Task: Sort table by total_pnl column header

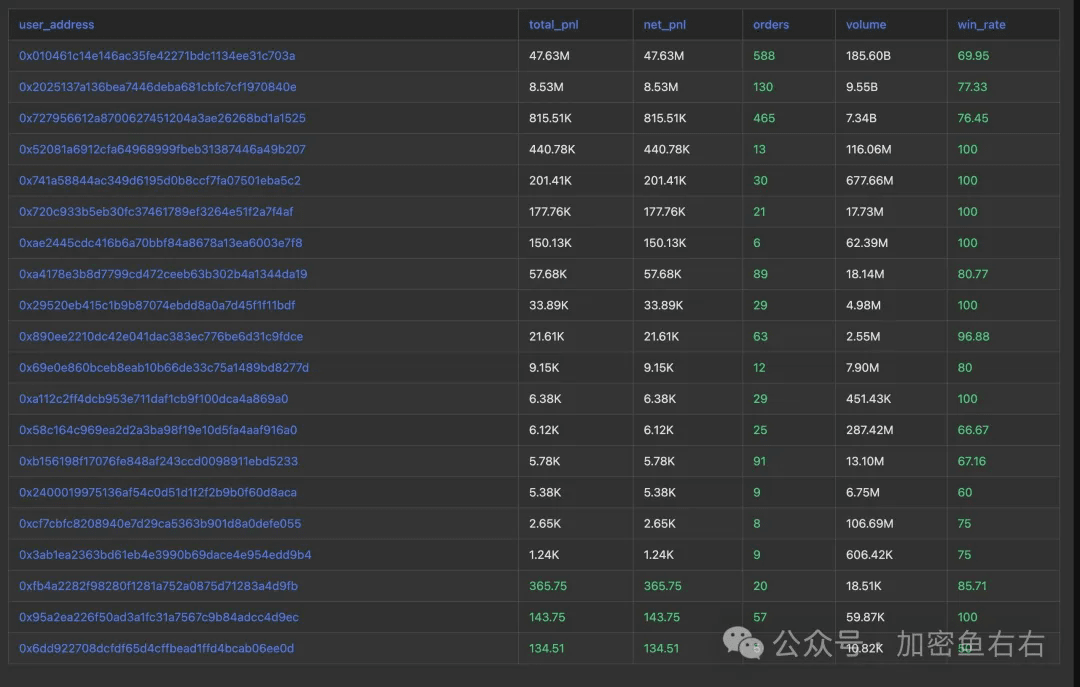Action: pos(553,25)
